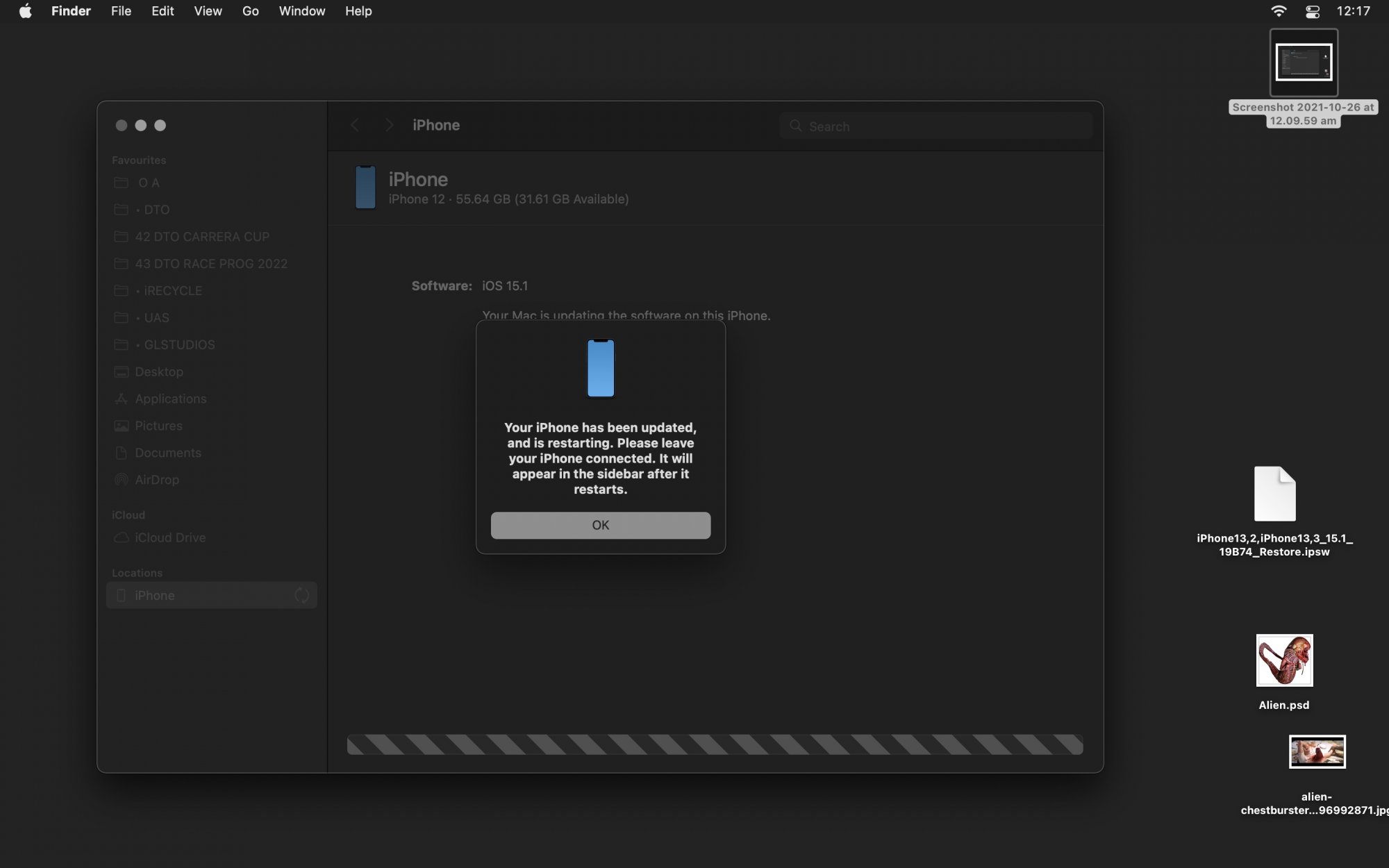Toggle the iPhone sync progress indicator

click(301, 594)
